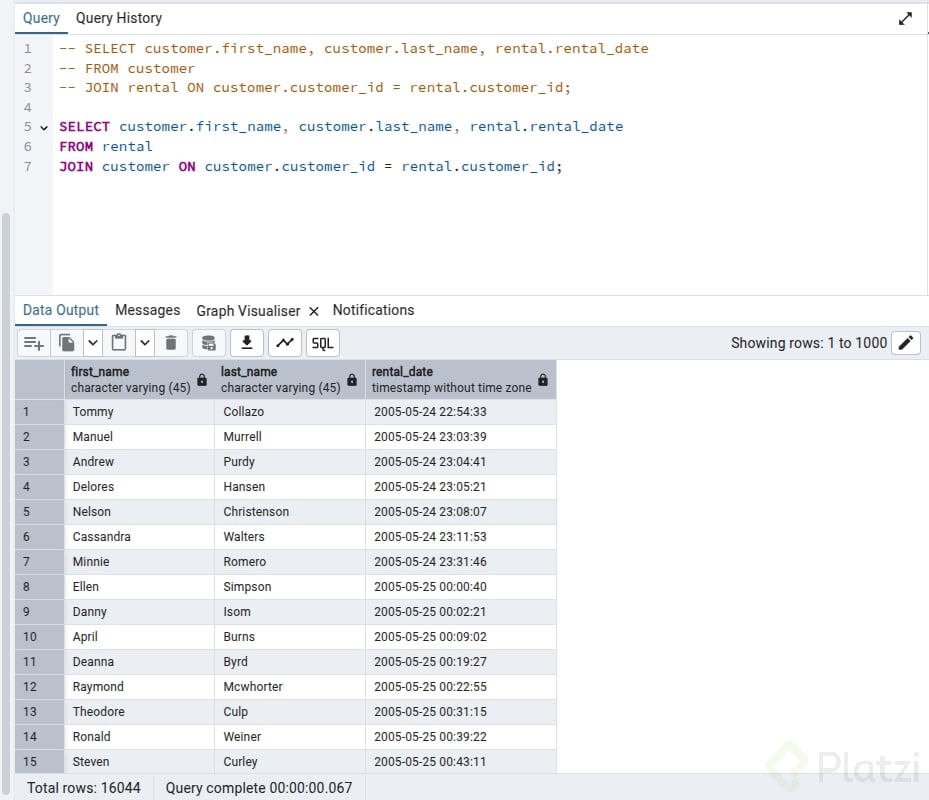
Task: Open the copy options dropdown arrow
Action: [92, 343]
